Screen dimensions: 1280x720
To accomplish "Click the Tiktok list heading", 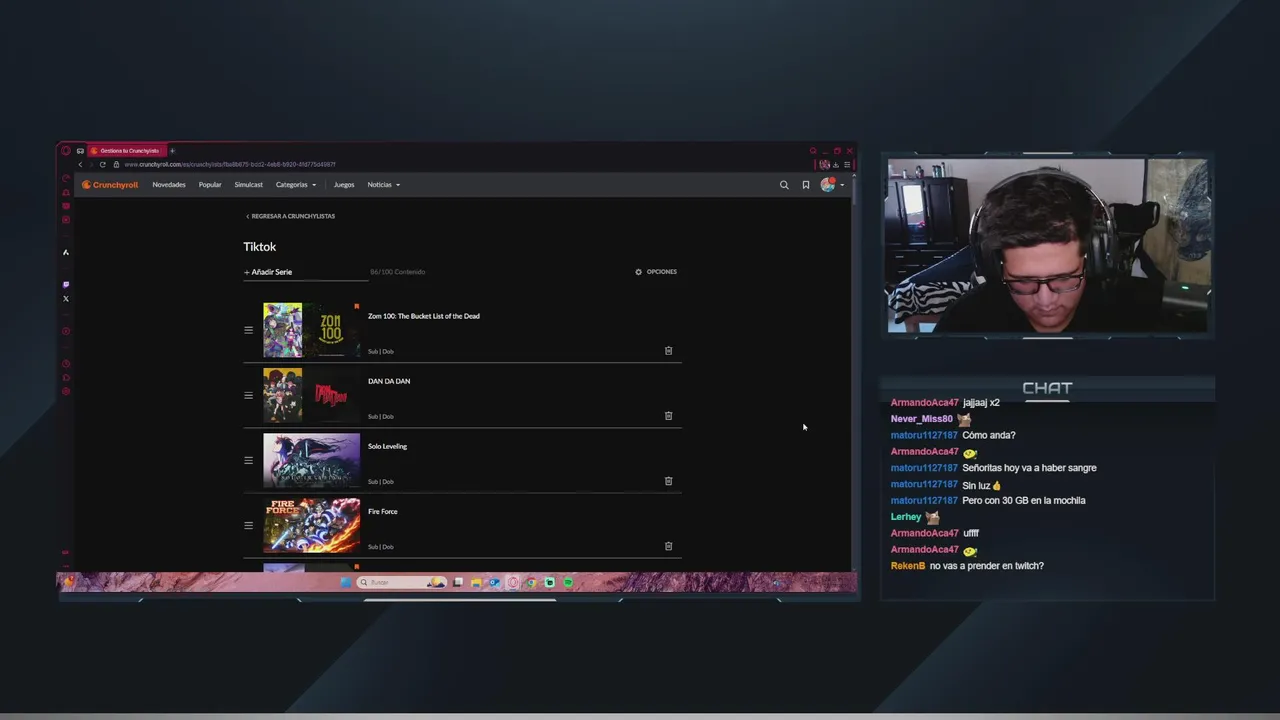I will pyautogui.click(x=260, y=246).
